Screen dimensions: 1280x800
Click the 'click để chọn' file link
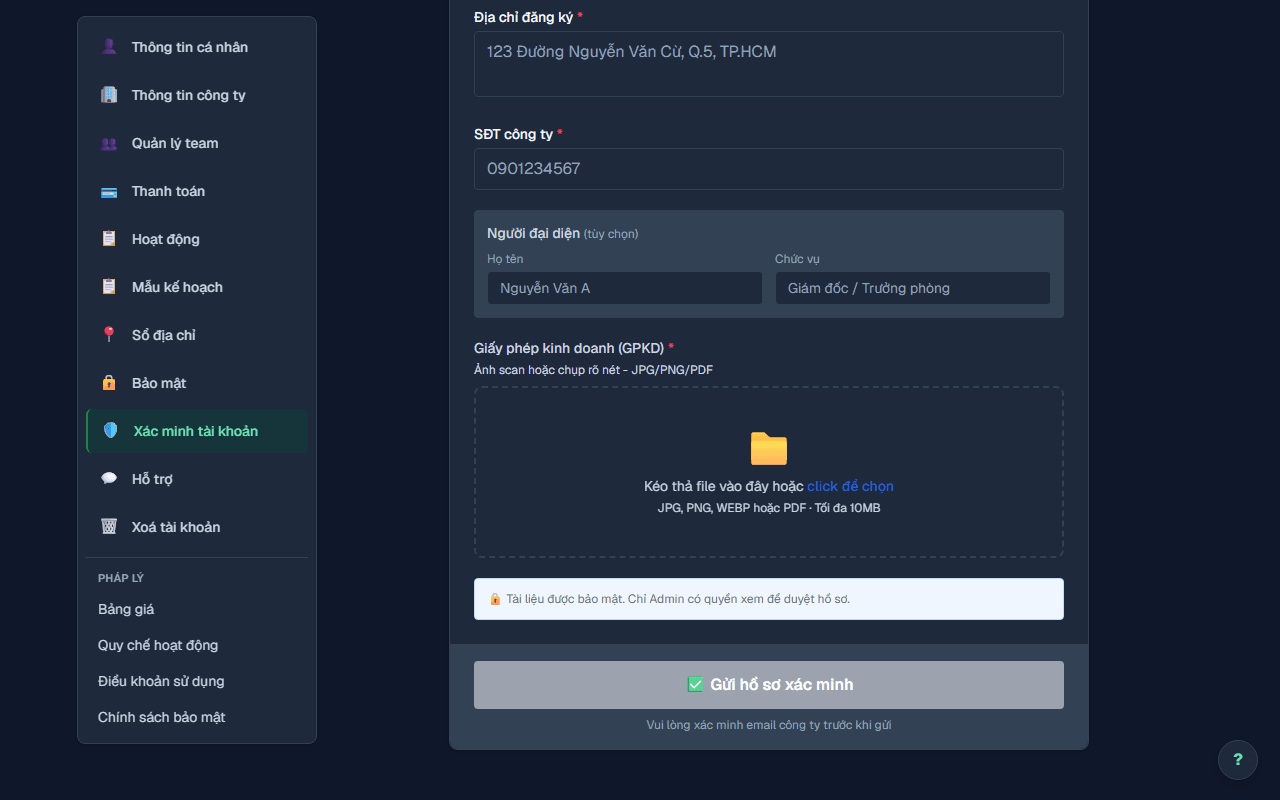coord(851,486)
